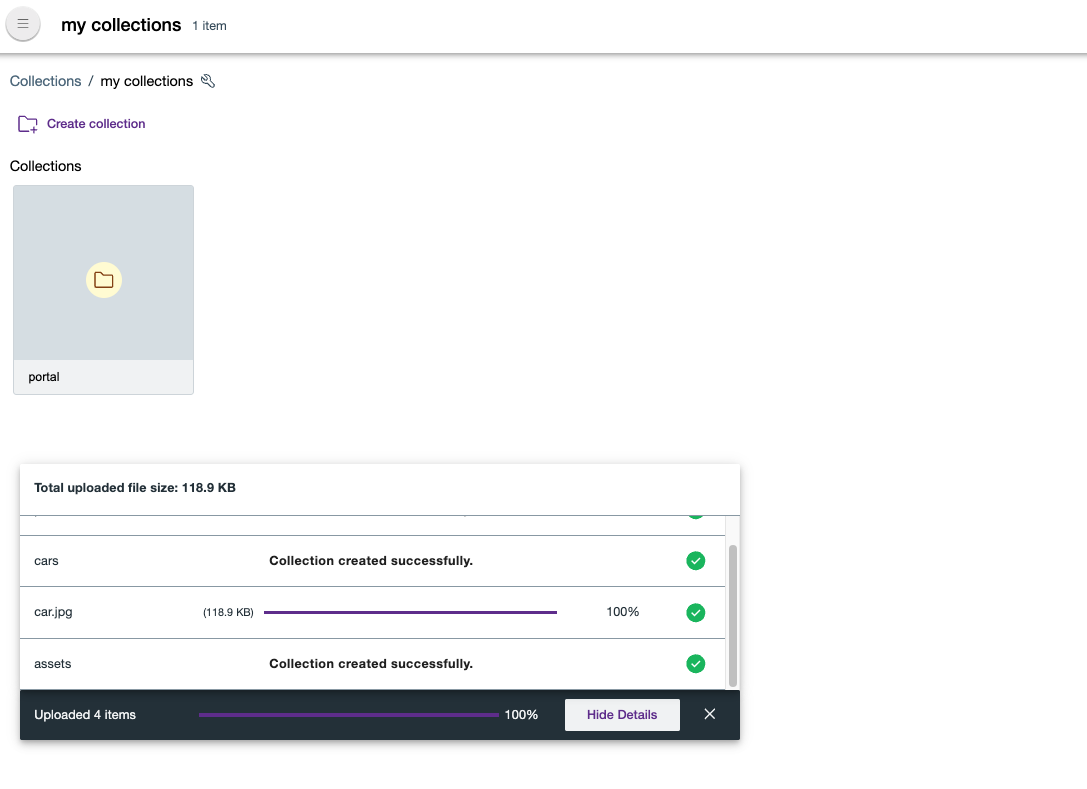Click the upload details list scrollbar
Screen dimensions: 1087x789
coord(733,616)
